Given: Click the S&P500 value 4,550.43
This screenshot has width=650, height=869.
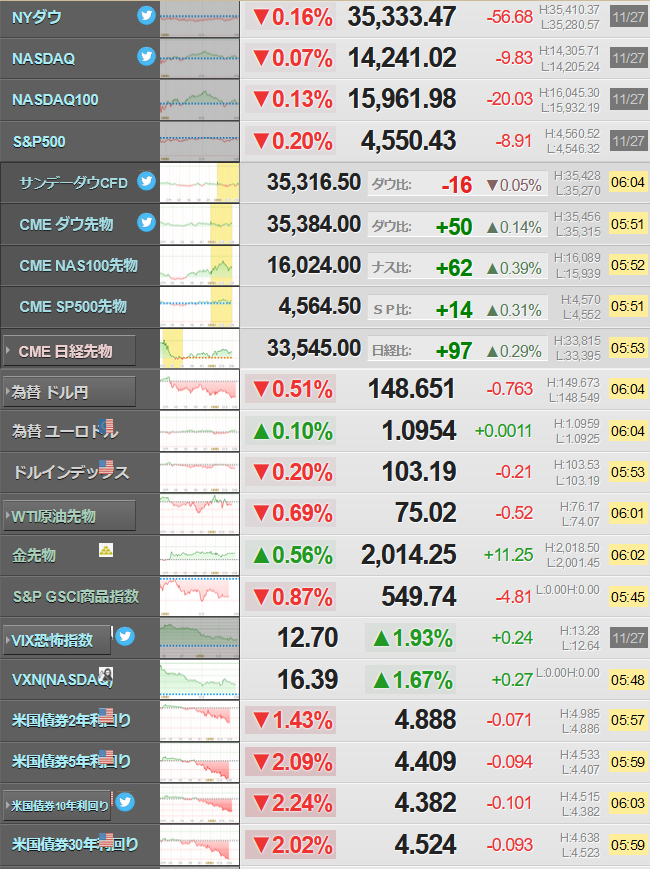Looking at the screenshot, I should pyautogui.click(x=408, y=141).
